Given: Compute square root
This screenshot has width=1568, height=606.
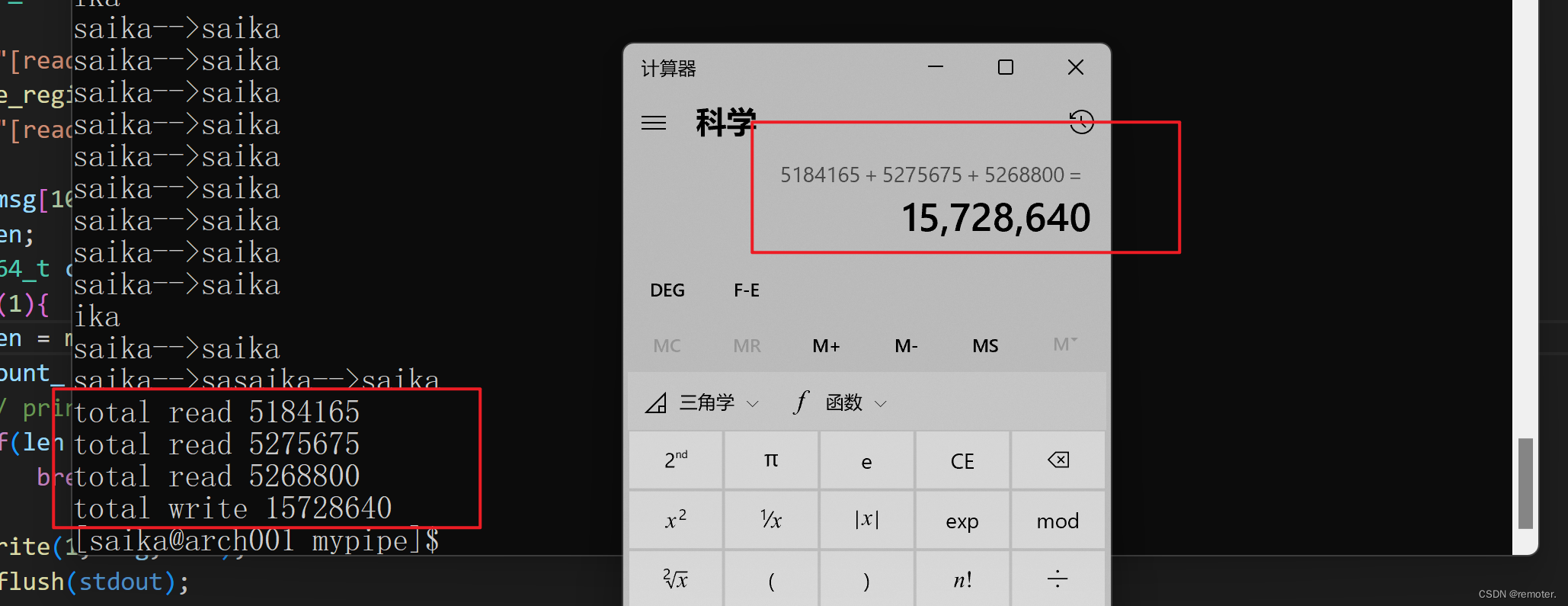Looking at the screenshot, I should 676,579.
